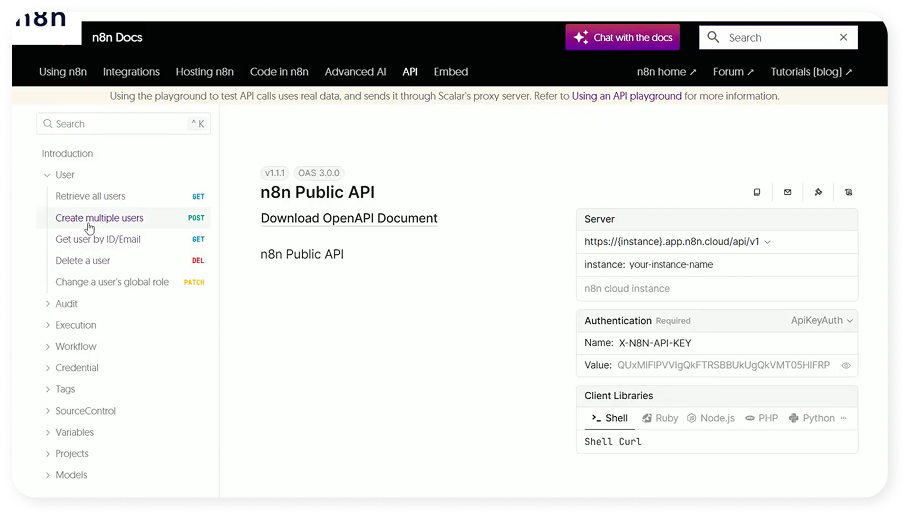Image resolution: width=908 pixels, height=518 pixels.
Task: Select the Node.js client library
Action: tap(710, 418)
